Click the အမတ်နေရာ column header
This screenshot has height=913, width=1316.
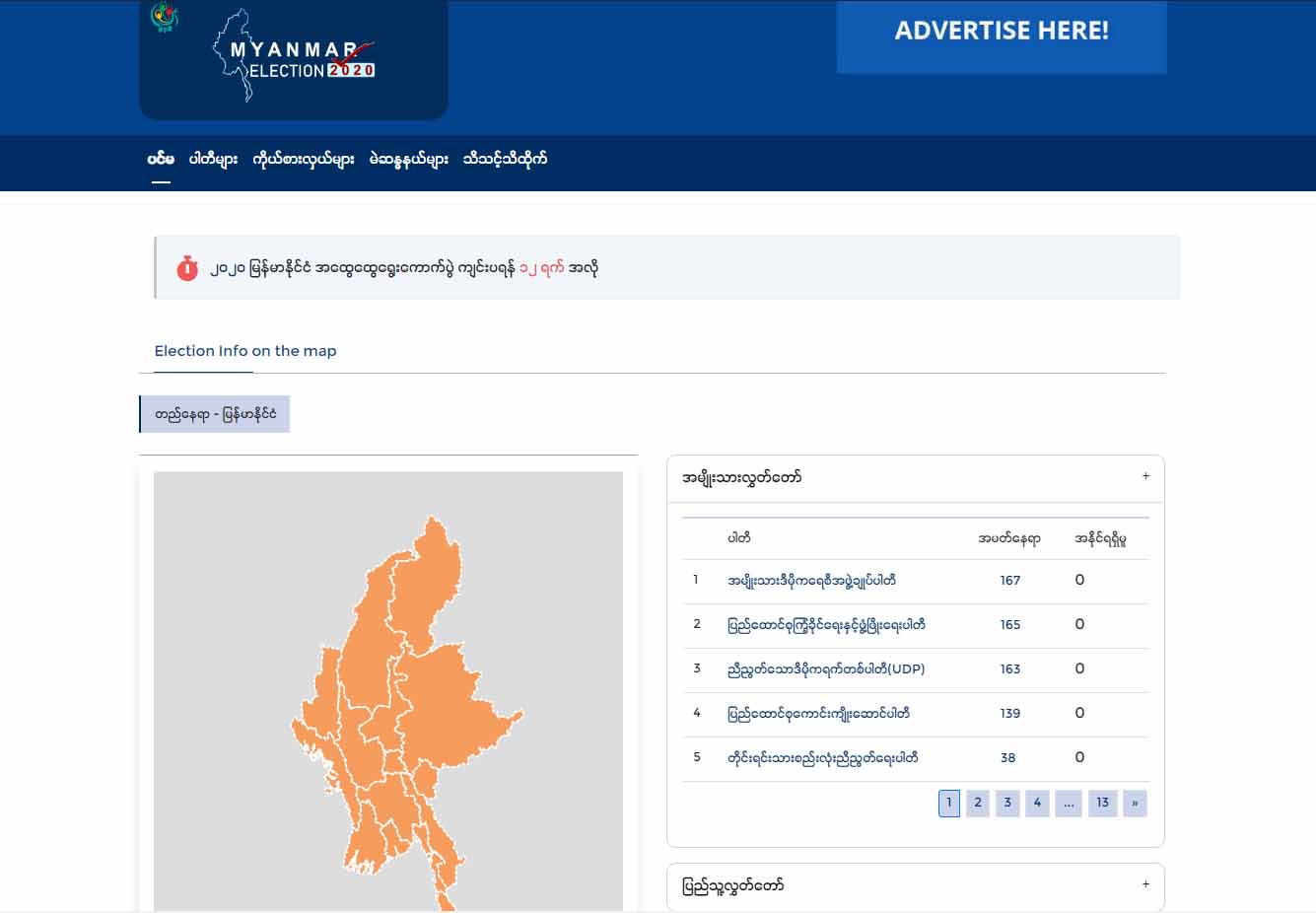1009,538
